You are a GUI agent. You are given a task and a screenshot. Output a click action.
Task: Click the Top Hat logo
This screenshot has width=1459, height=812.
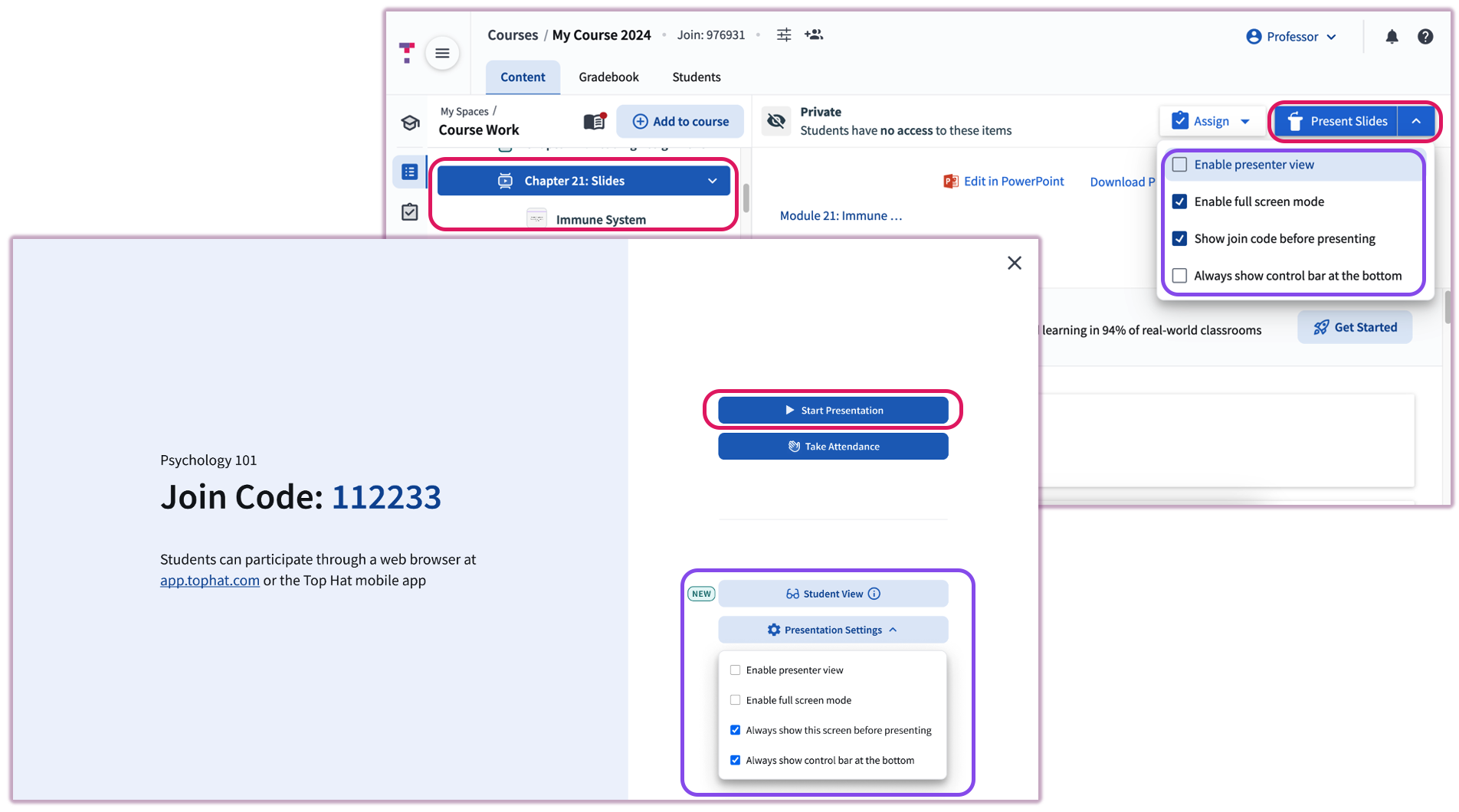click(407, 52)
